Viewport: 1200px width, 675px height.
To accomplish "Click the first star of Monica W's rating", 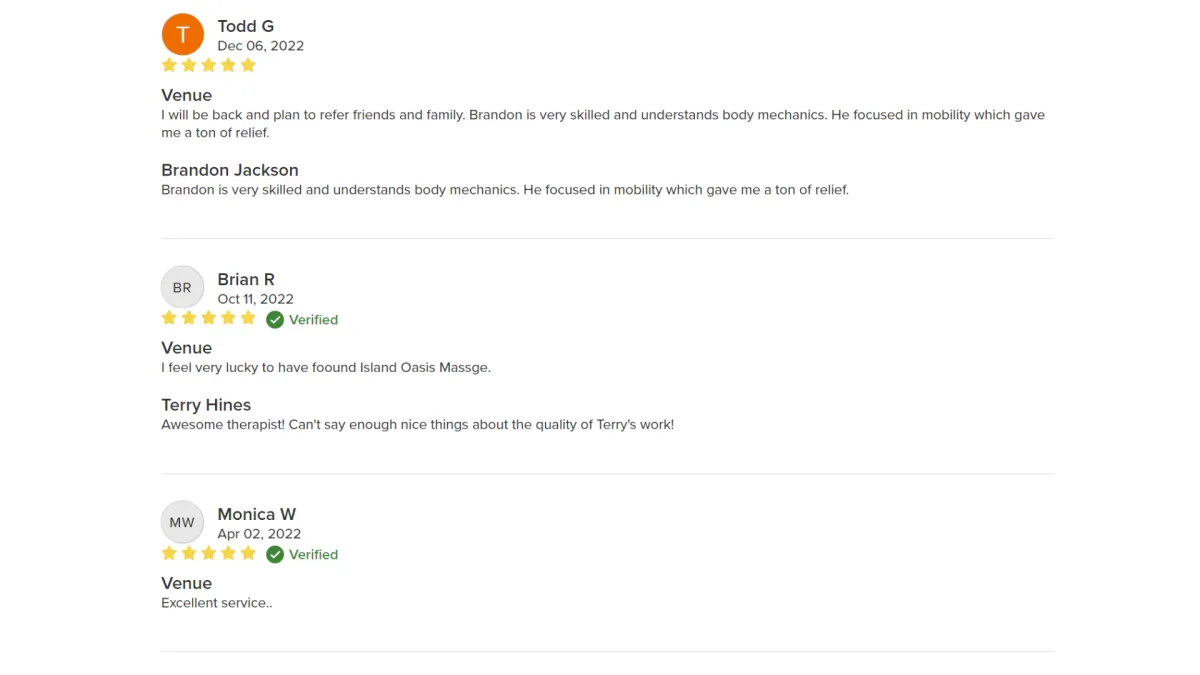I will [x=169, y=553].
